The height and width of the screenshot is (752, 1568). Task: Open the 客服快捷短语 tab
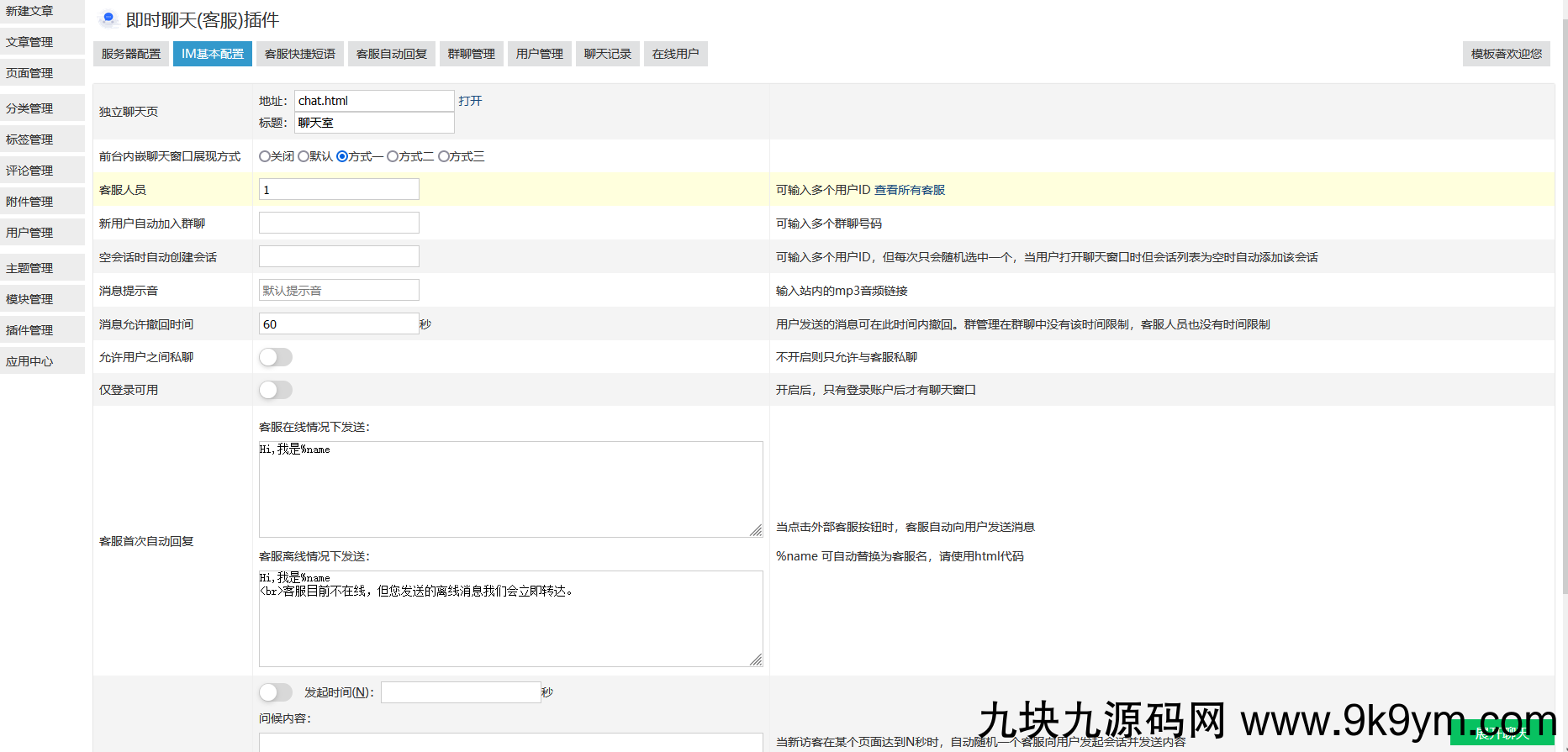[x=299, y=54]
